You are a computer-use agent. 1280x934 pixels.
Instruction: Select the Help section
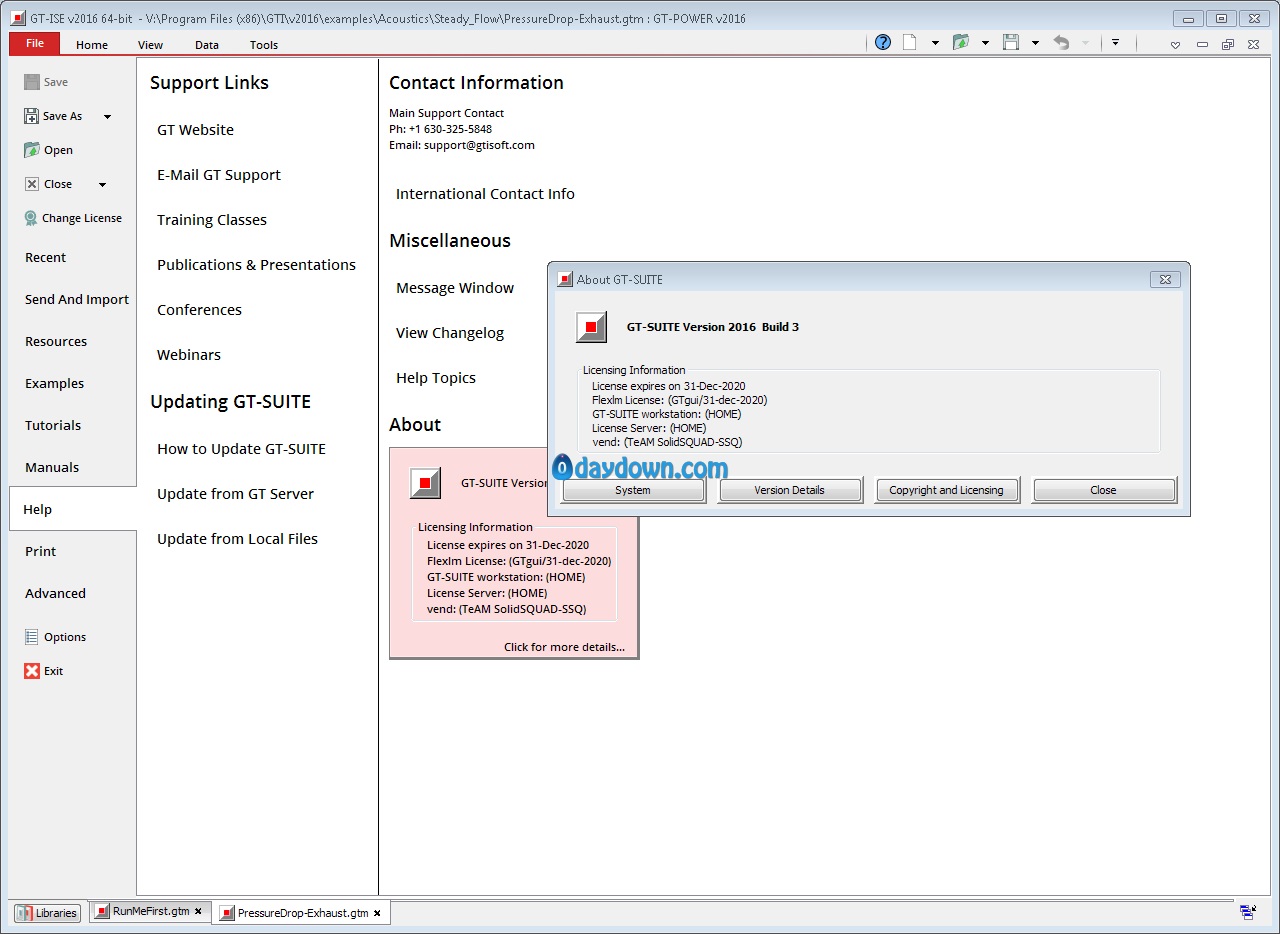coord(73,509)
